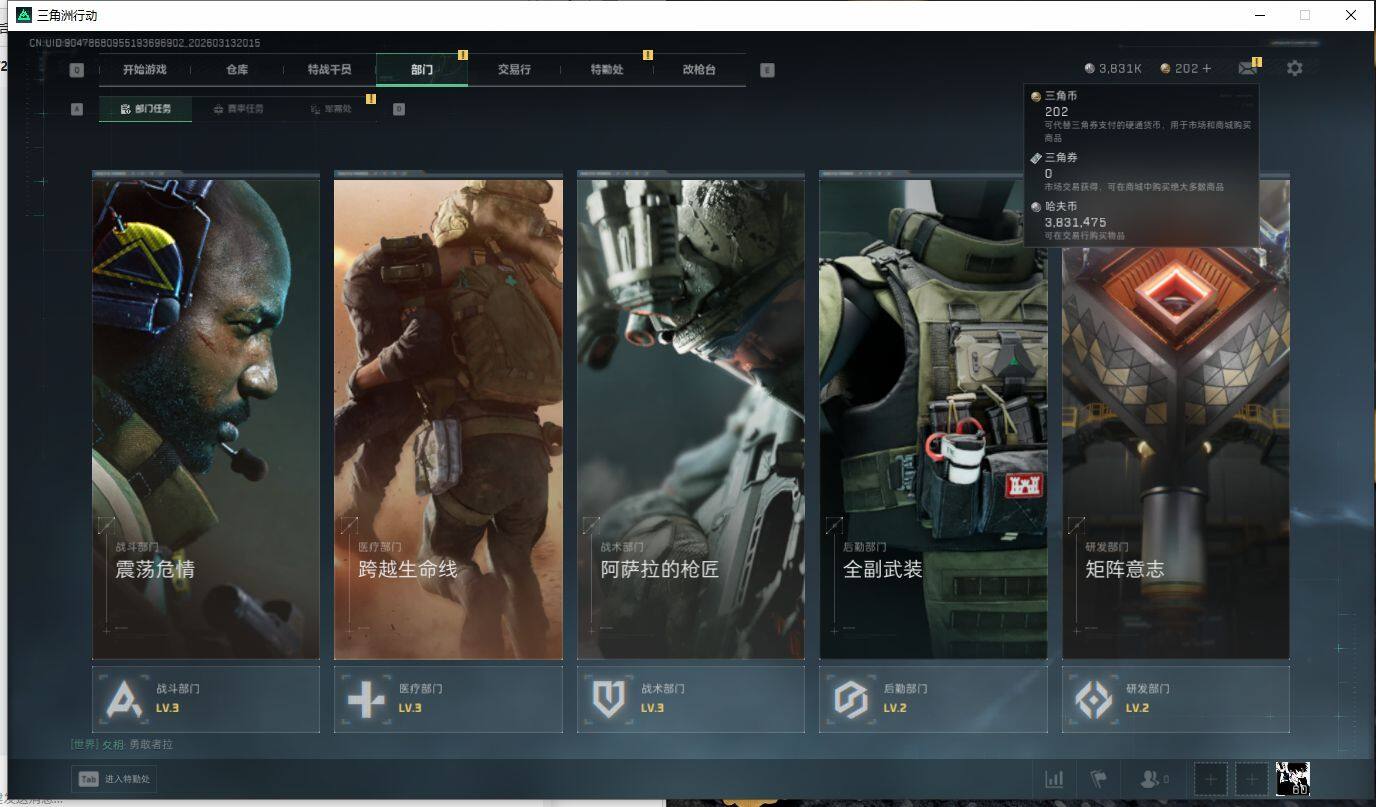Select the 部门任务 sub-tab
The width and height of the screenshot is (1376, 807).
click(x=145, y=109)
